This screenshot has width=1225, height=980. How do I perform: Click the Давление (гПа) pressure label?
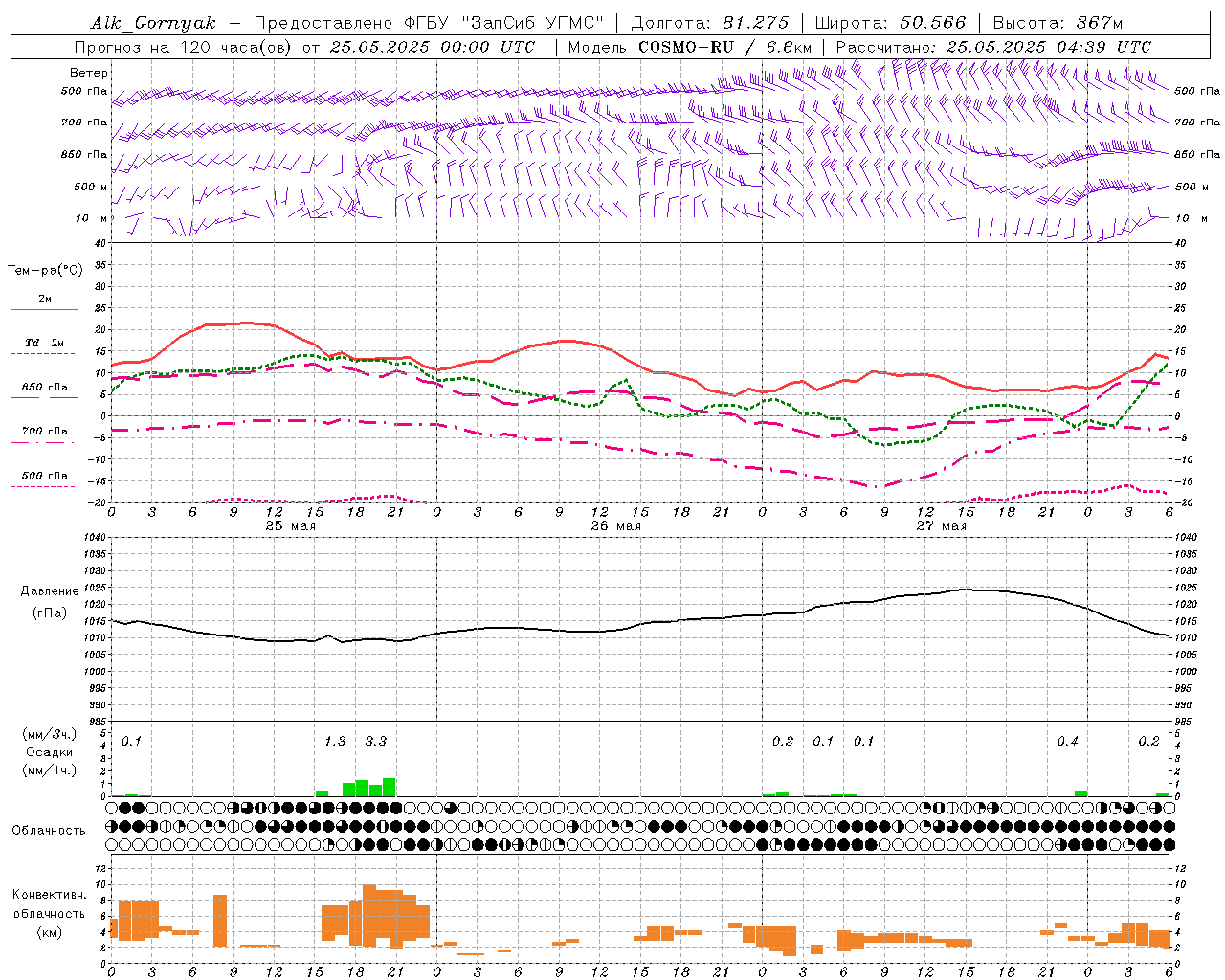[50, 602]
